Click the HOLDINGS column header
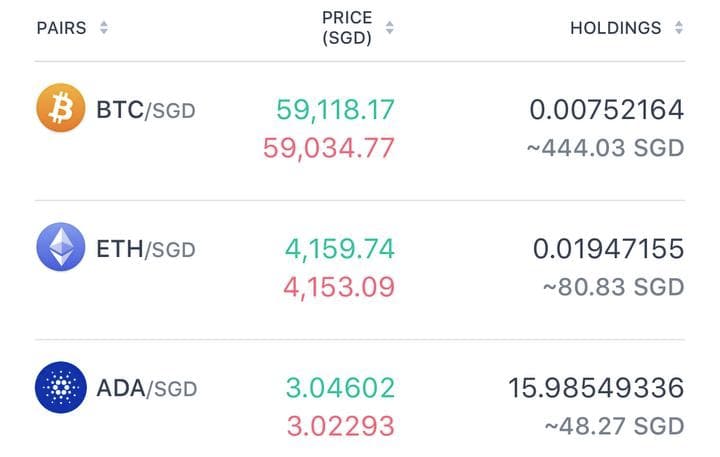This screenshot has width=720, height=457. point(615,28)
